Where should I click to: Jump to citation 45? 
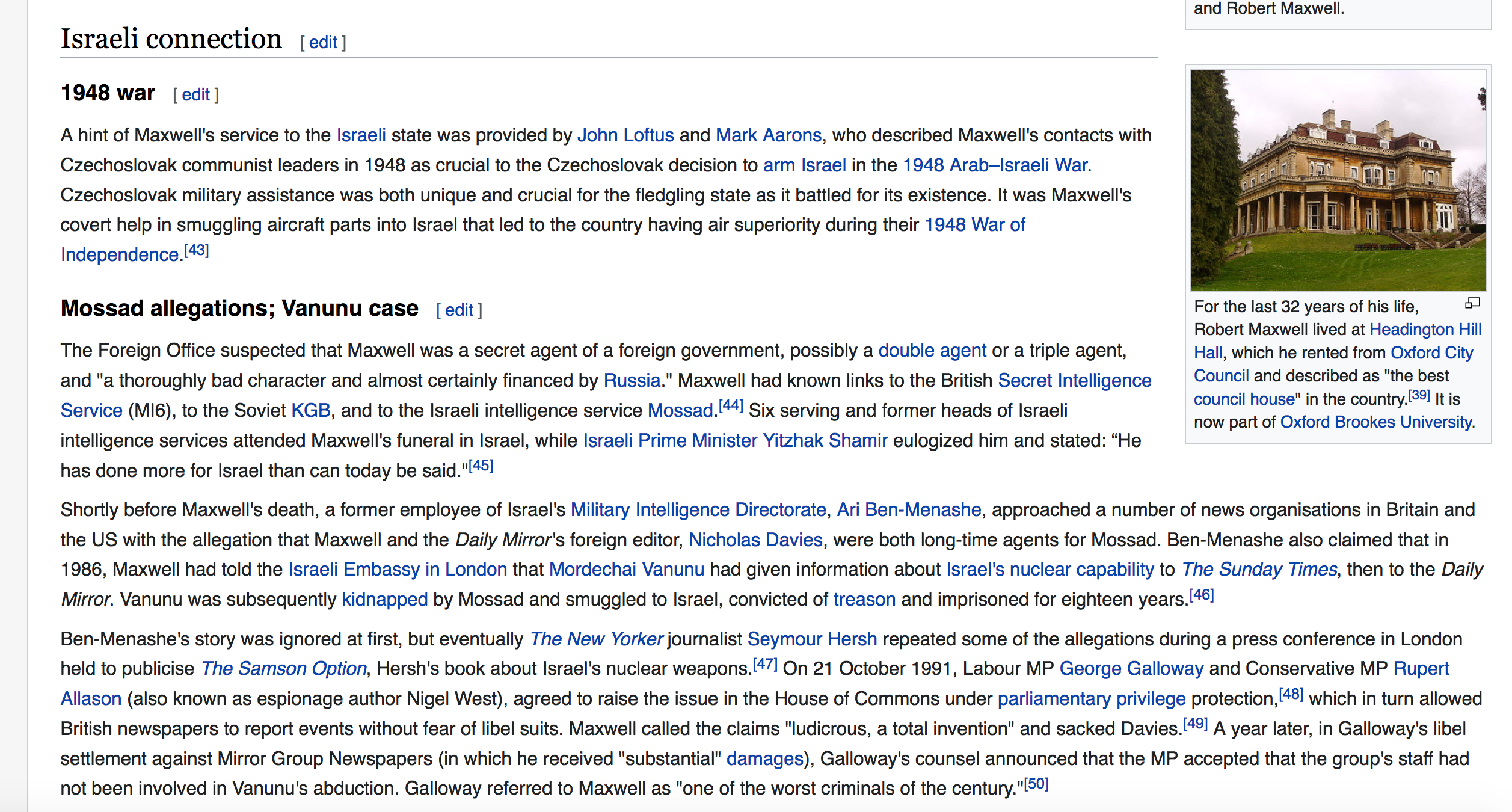481,466
